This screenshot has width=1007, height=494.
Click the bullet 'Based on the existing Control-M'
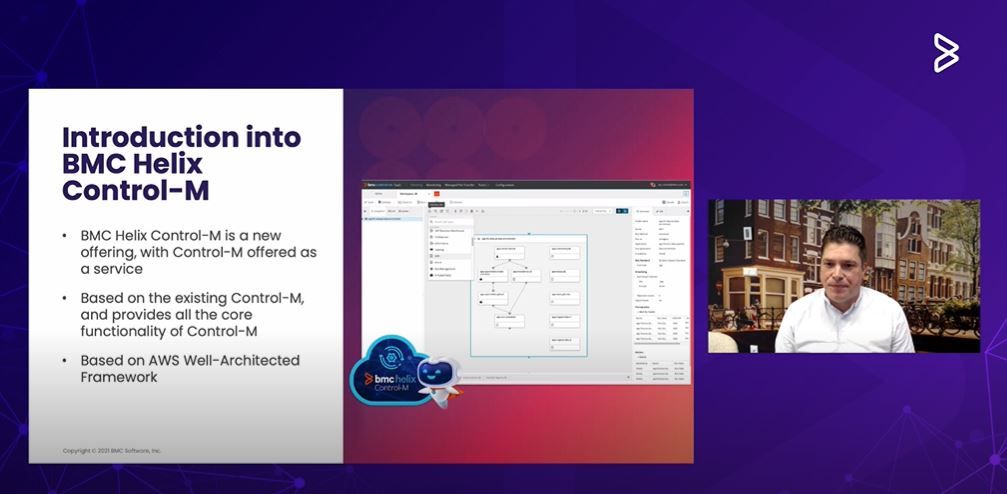pos(192,315)
